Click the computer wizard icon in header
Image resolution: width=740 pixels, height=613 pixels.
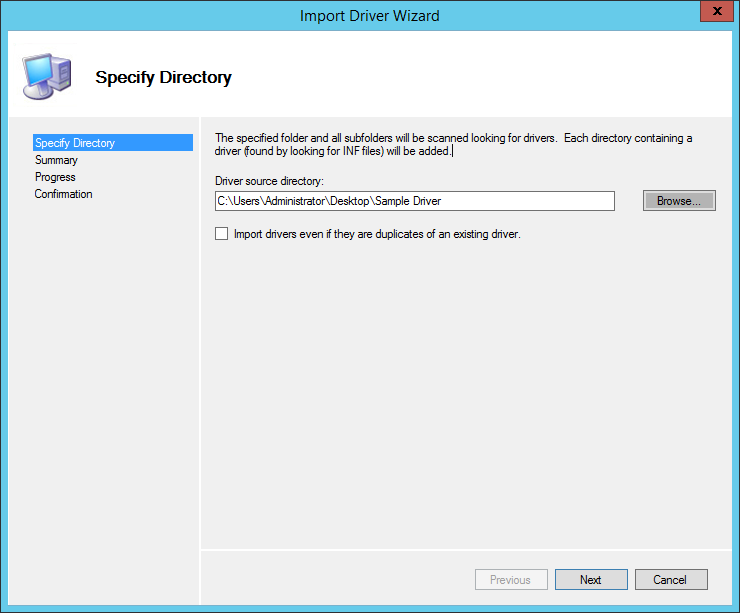[44, 76]
